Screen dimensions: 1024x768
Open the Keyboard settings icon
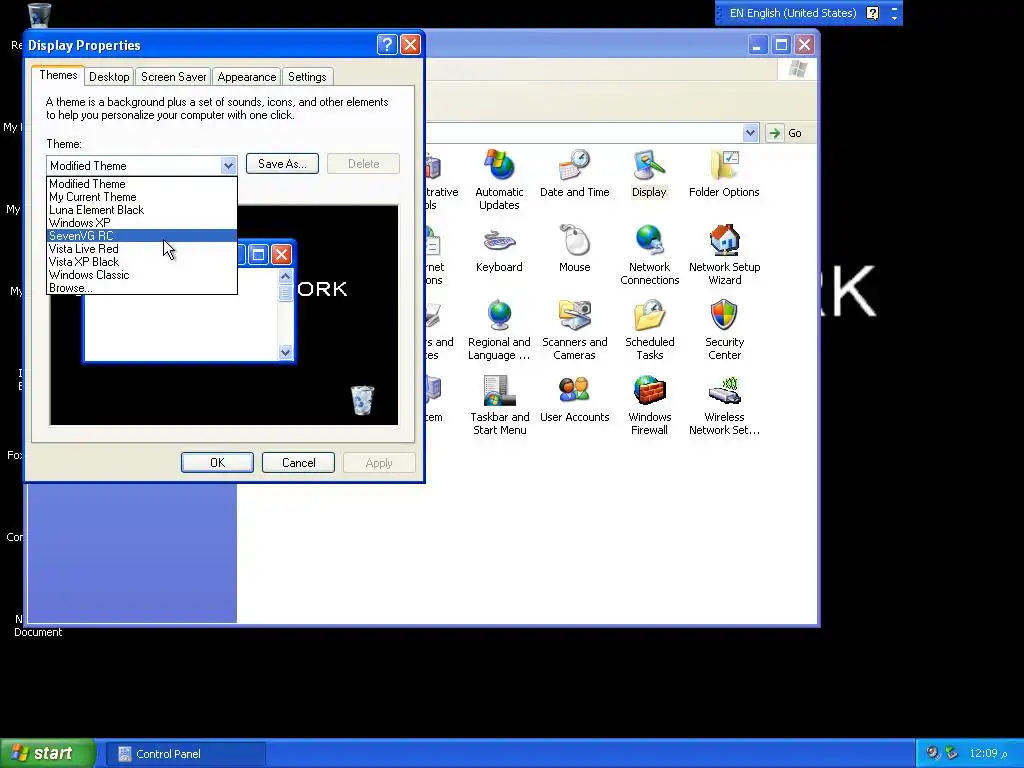pyautogui.click(x=499, y=248)
